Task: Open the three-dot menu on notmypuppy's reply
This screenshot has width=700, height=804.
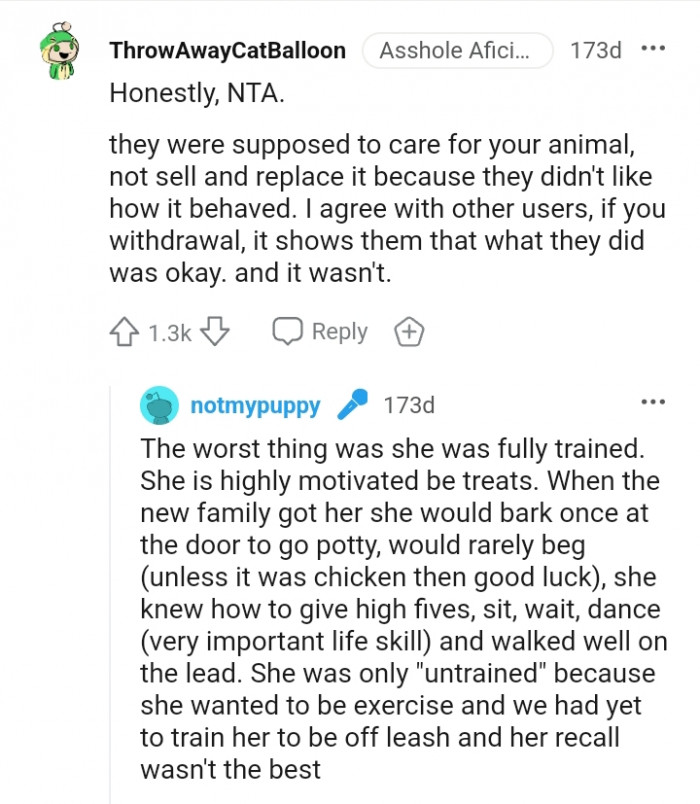Action: [x=652, y=403]
